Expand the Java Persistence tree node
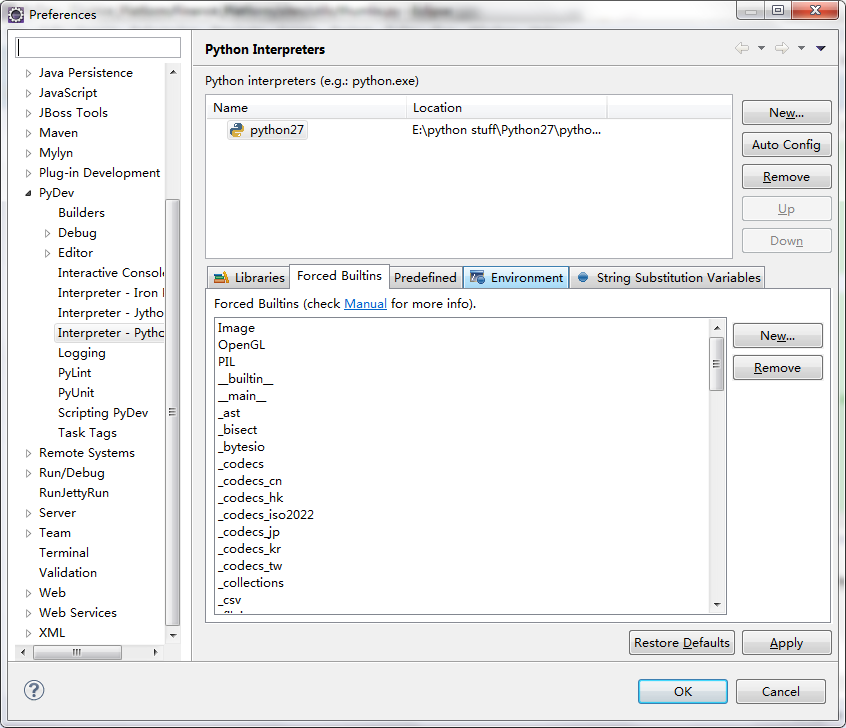This screenshot has height=728, width=846. pos(29,73)
